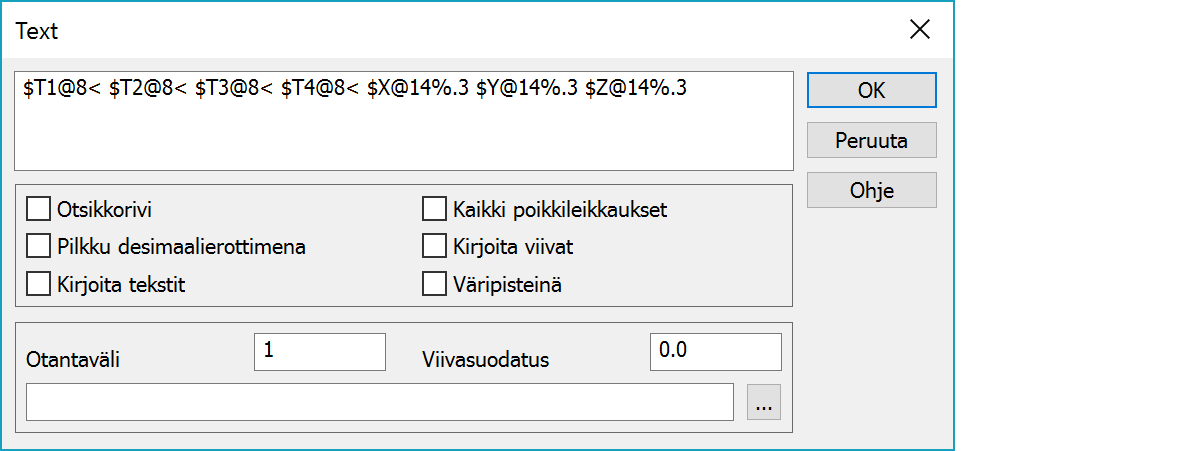Click the $X@14%.3 token in format string

(x=418, y=89)
